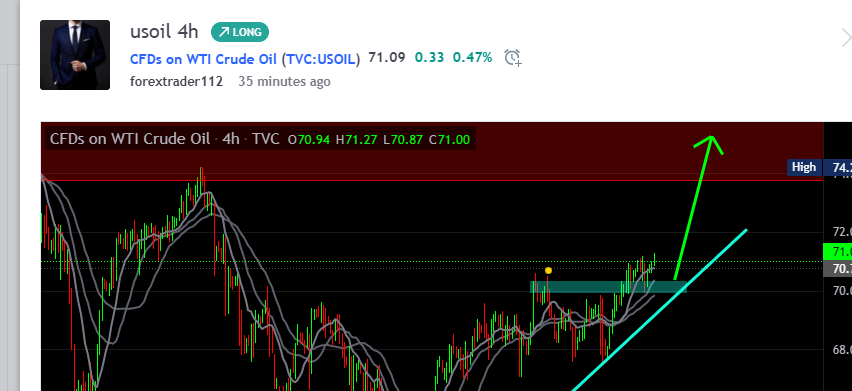
Task: Click the forextrader112 profile avatar
Action: point(75,55)
